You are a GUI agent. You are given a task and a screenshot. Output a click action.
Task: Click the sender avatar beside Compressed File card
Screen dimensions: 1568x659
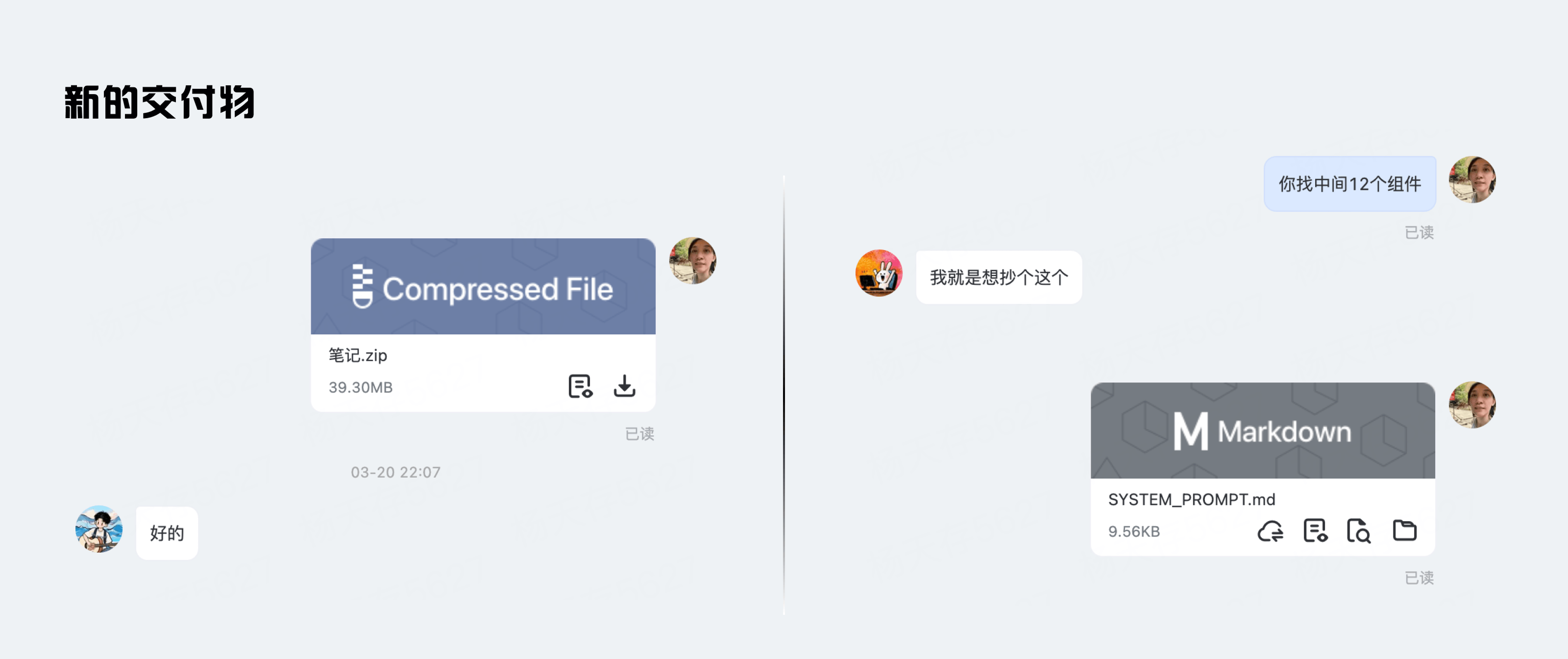[692, 261]
